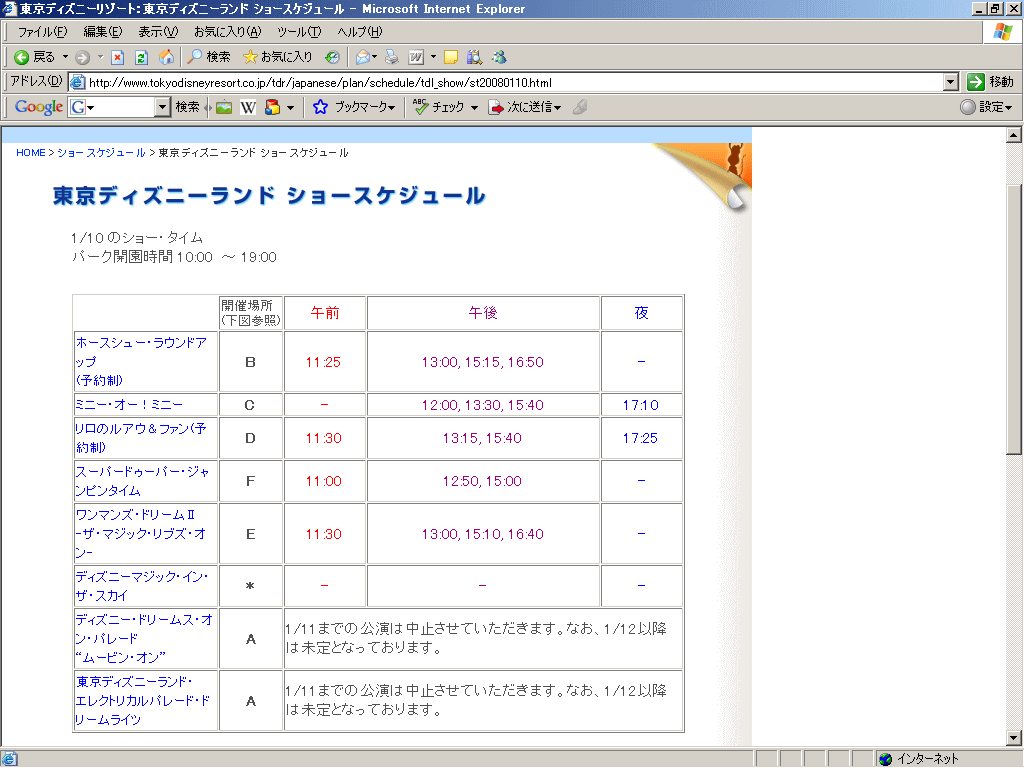Image resolution: width=1024 pixels, height=768 pixels.
Task: Expand the Google search box dropdown
Action: [163, 107]
